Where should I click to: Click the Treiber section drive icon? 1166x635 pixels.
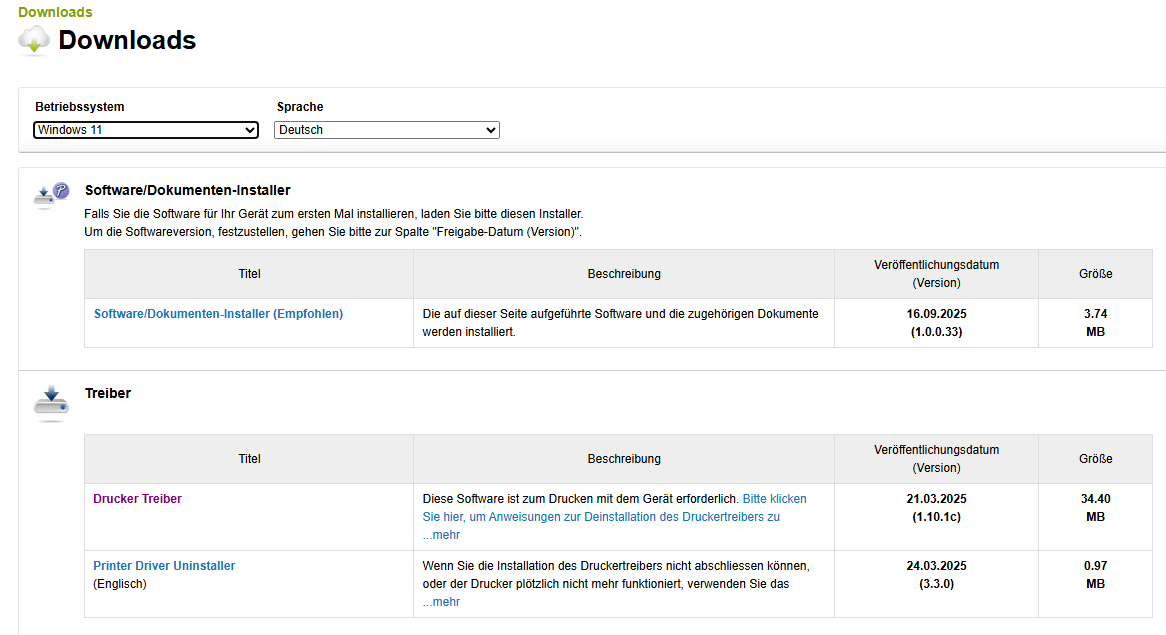[x=51, y=403]
